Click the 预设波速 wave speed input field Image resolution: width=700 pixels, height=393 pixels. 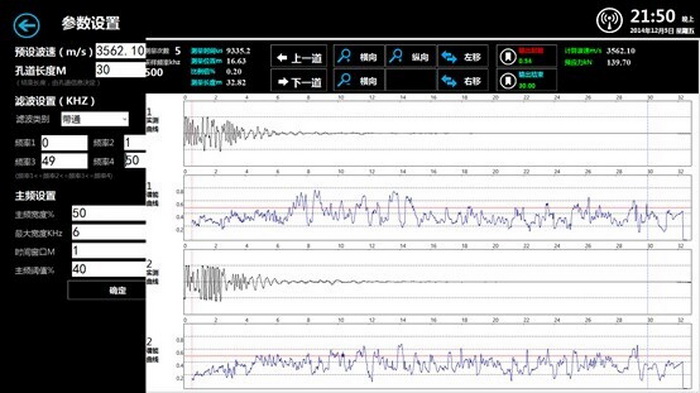pos(121,51)
